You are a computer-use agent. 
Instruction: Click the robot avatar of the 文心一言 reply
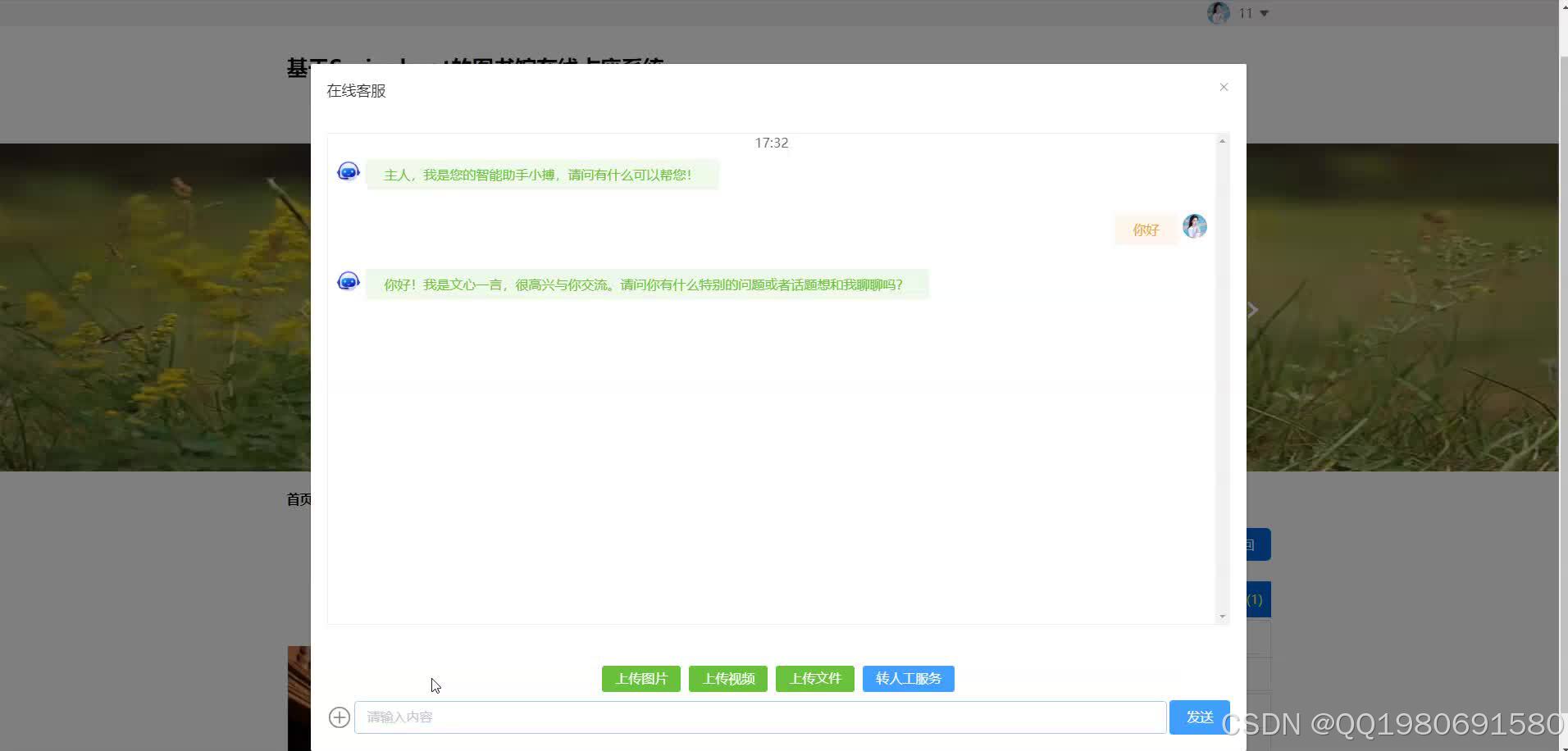(x=348, y=280)
